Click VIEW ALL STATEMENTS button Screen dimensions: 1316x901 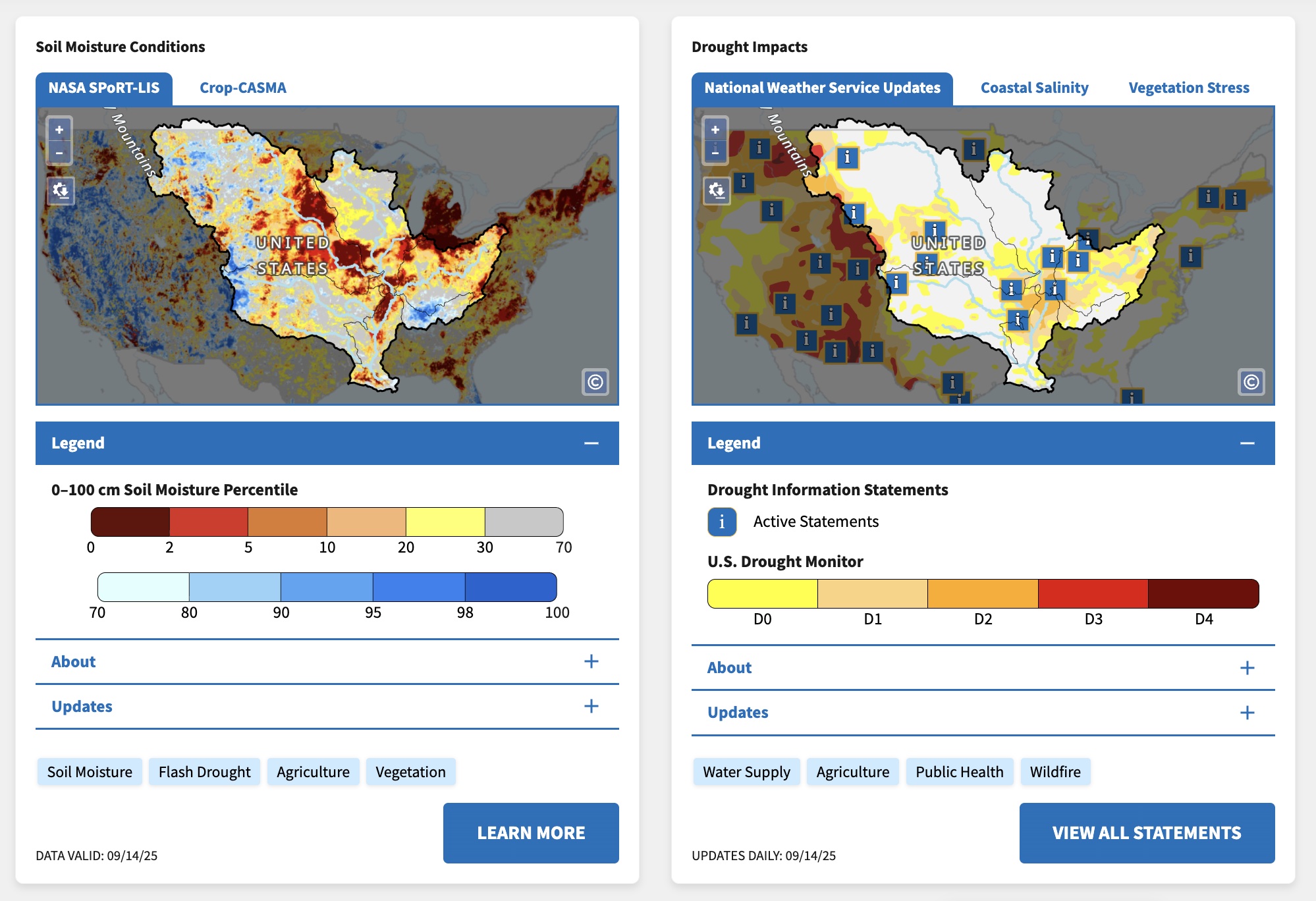[1147, 833]
